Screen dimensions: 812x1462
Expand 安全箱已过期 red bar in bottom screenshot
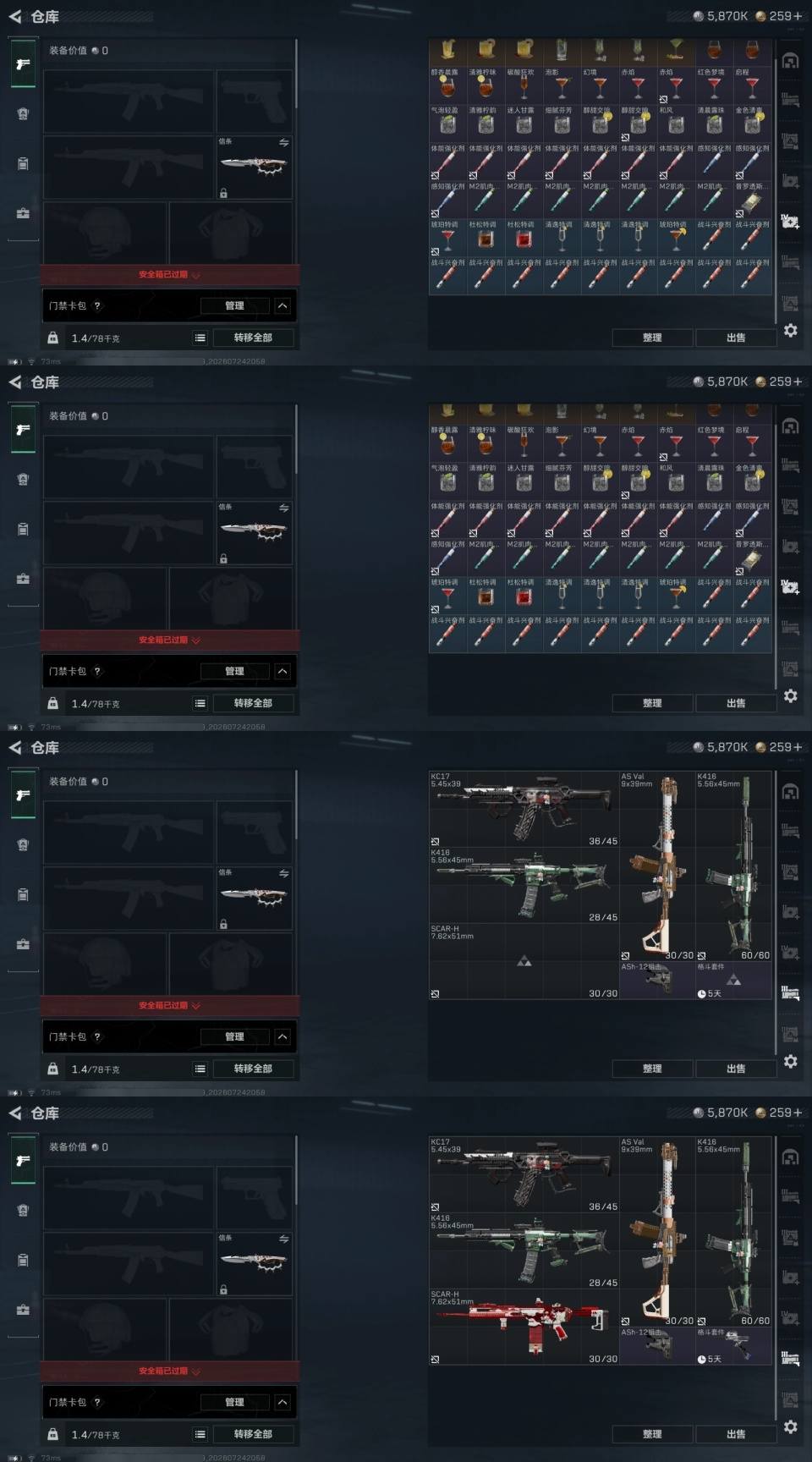tap(169, 1371)
